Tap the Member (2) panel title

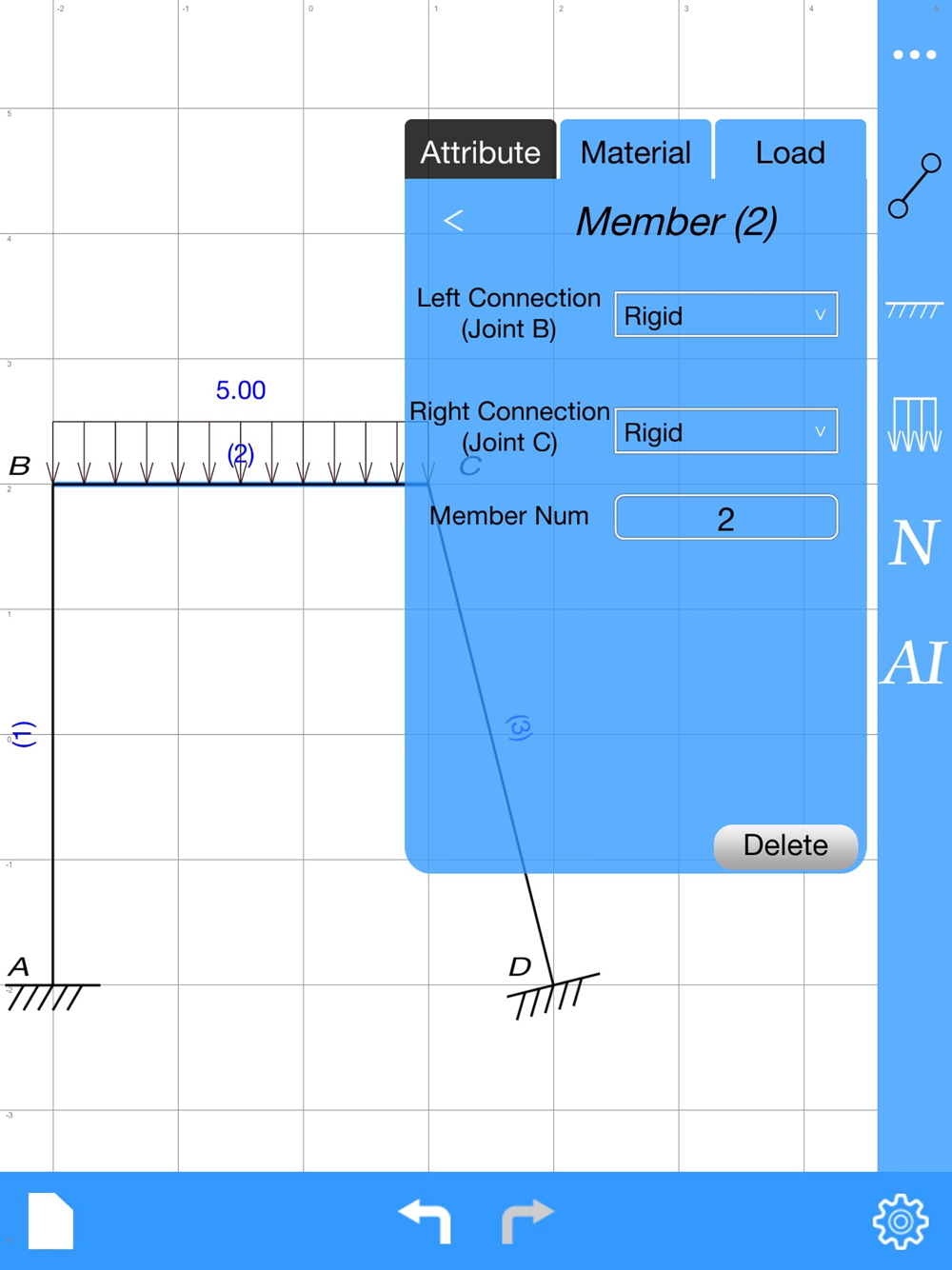[676, 222]
